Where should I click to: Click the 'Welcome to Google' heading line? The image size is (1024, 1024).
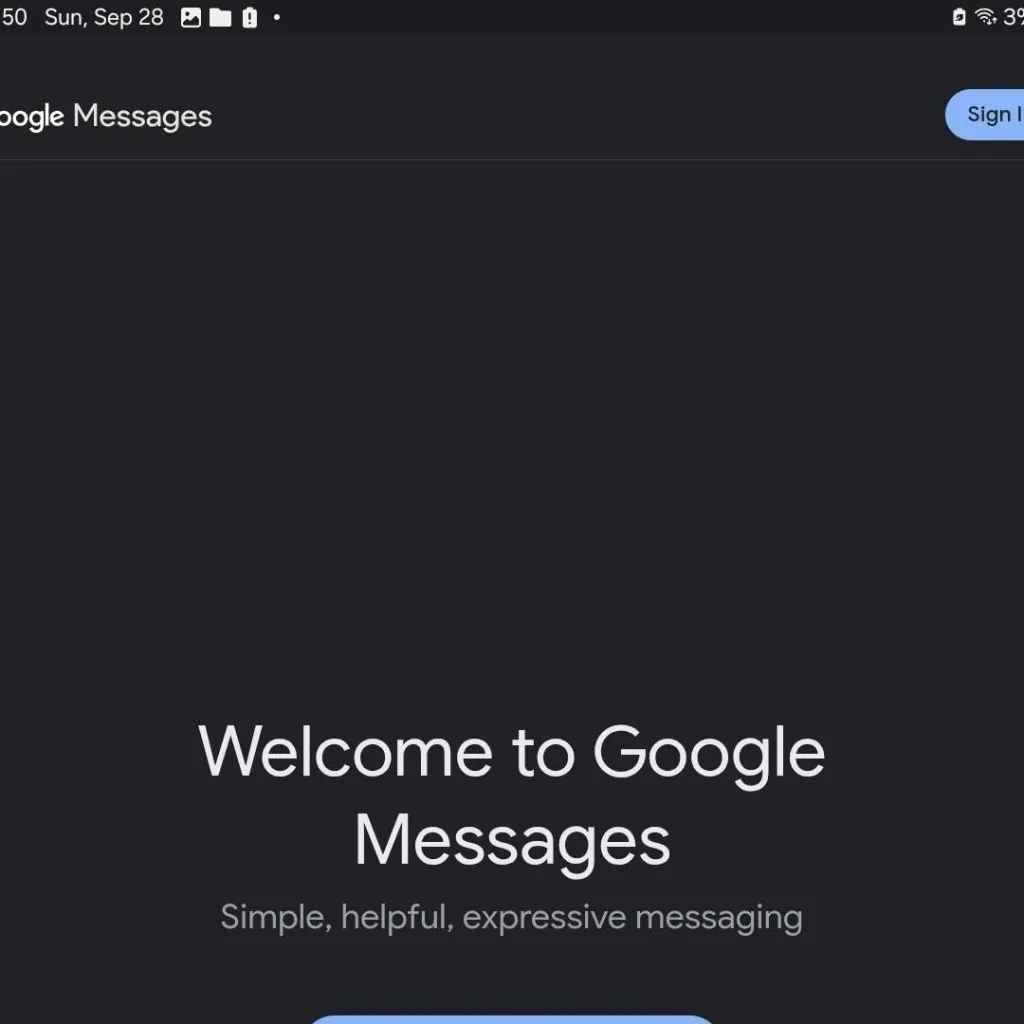click(511, 752)
